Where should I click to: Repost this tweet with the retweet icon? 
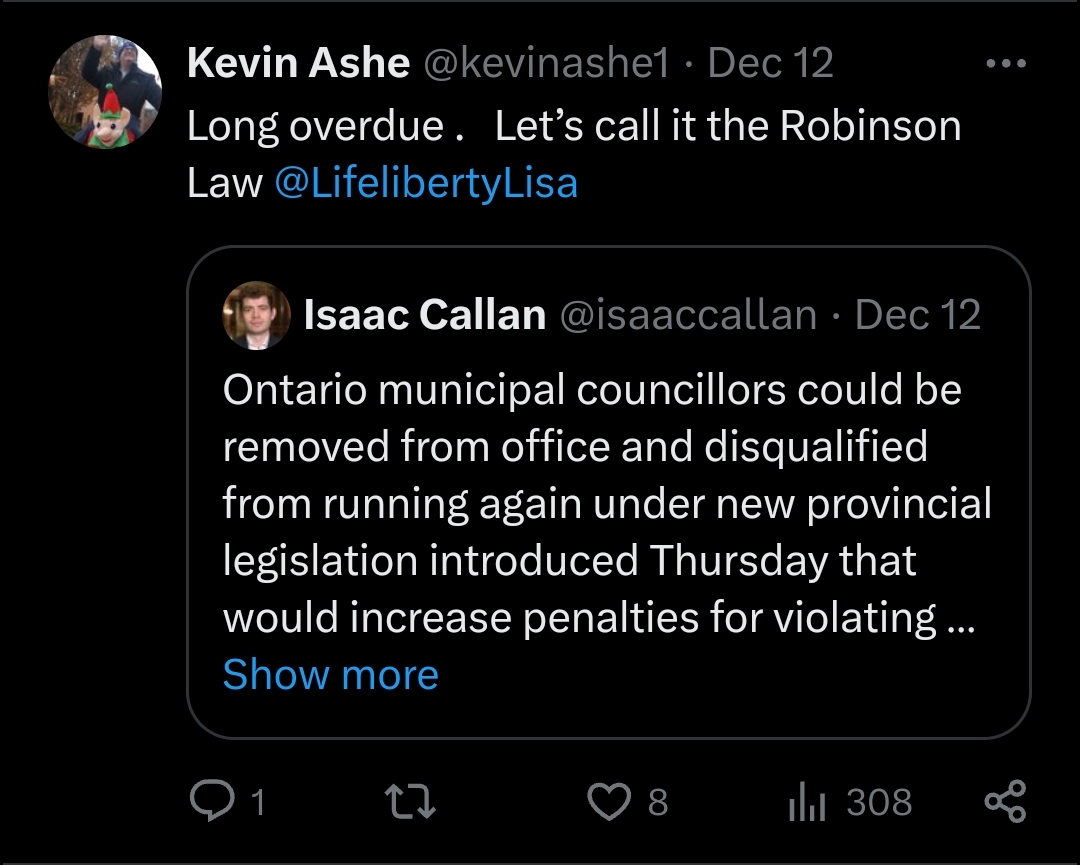[x=410, y=802]
